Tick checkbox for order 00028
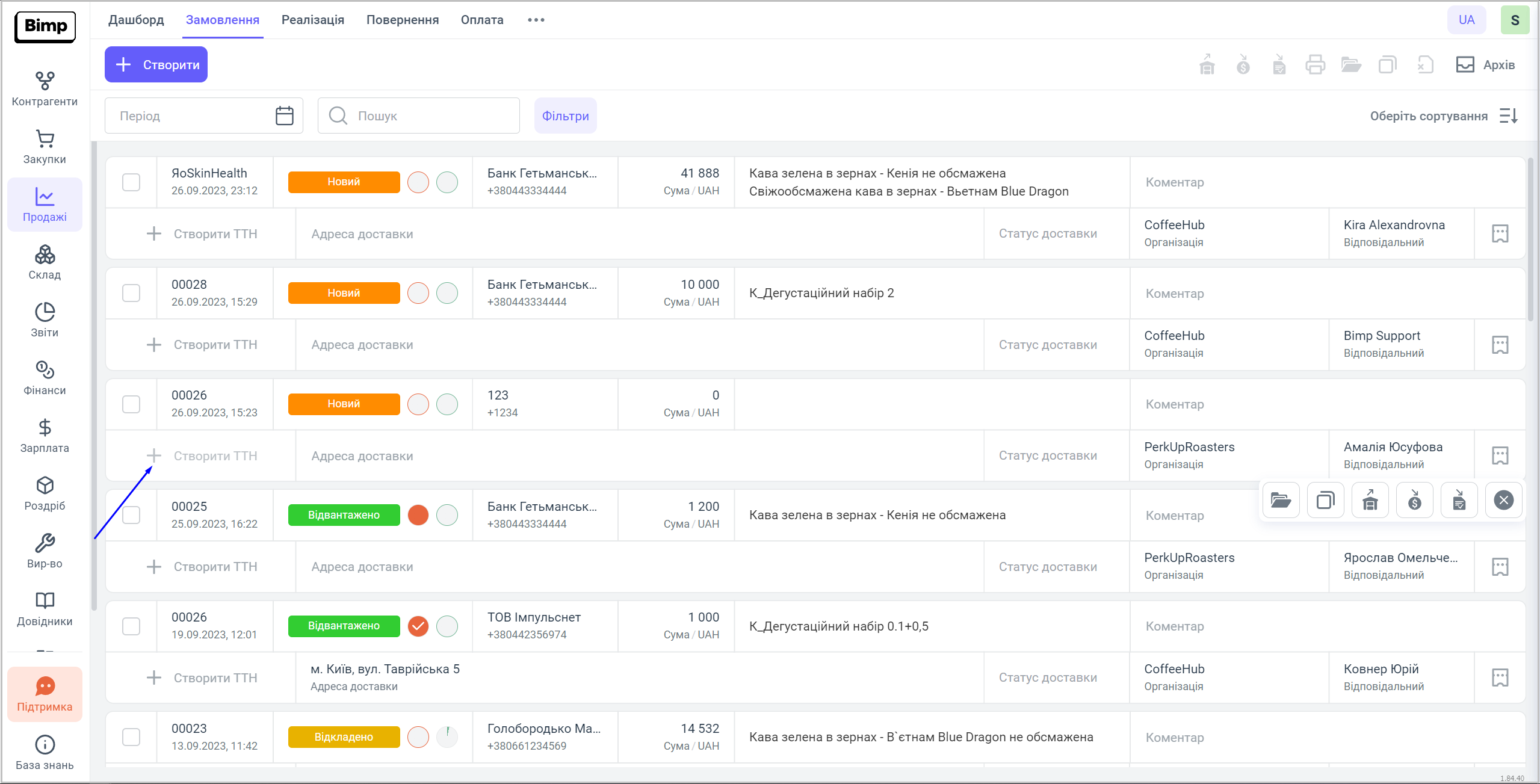 [x=131, y=293]
